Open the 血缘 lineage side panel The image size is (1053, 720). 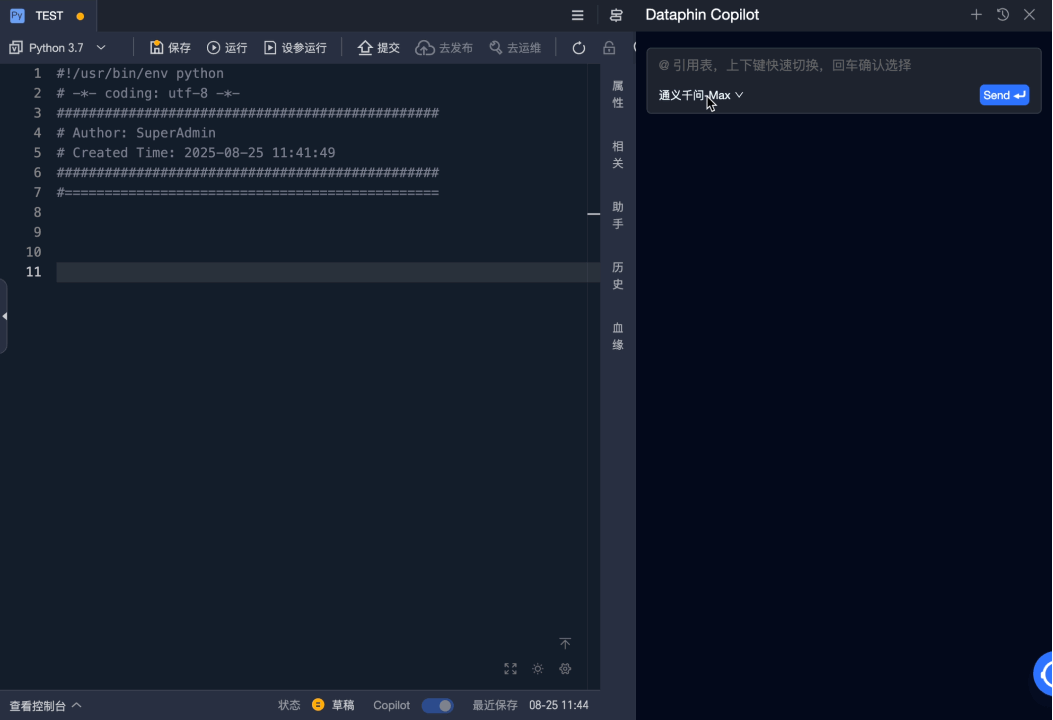[618, 336]
